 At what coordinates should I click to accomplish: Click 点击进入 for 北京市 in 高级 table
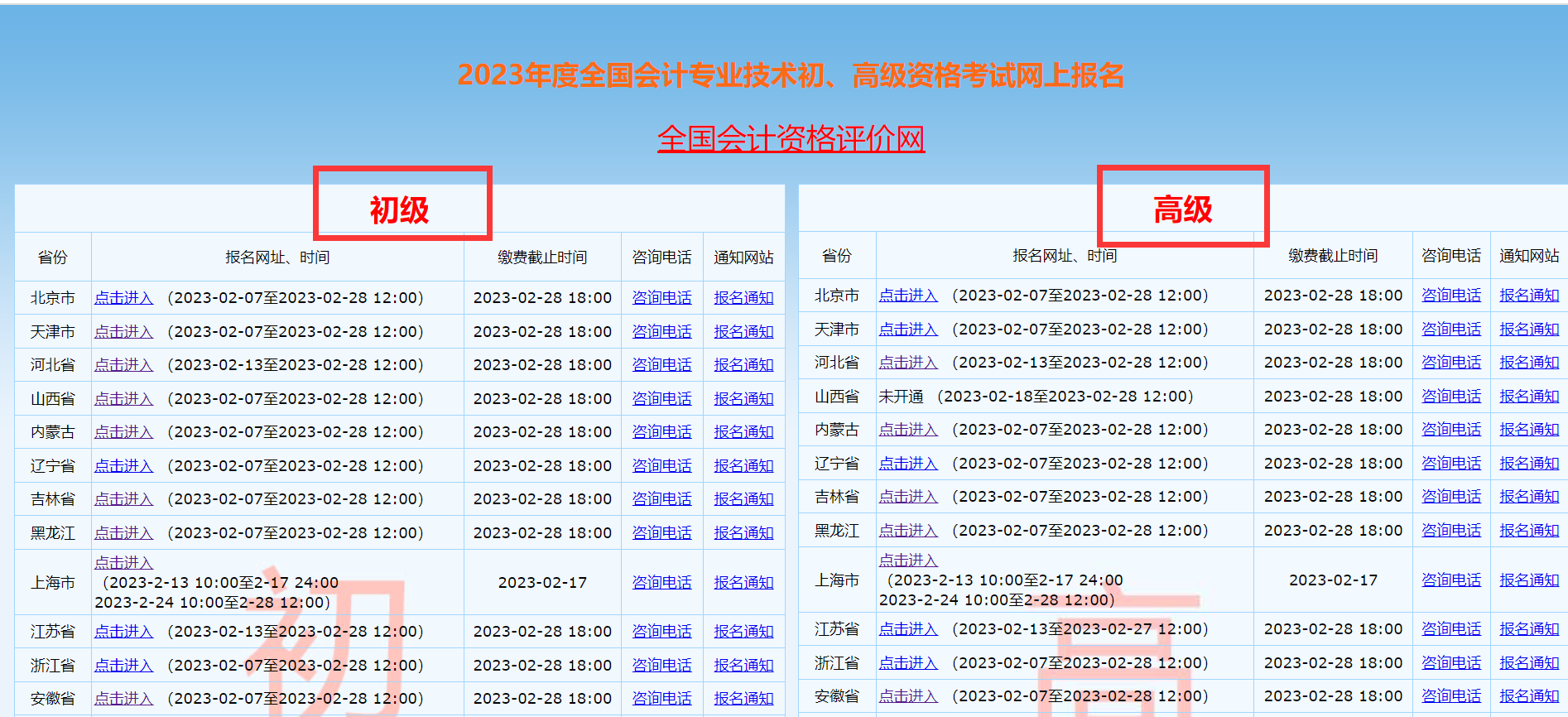click(x=908, y=296)
